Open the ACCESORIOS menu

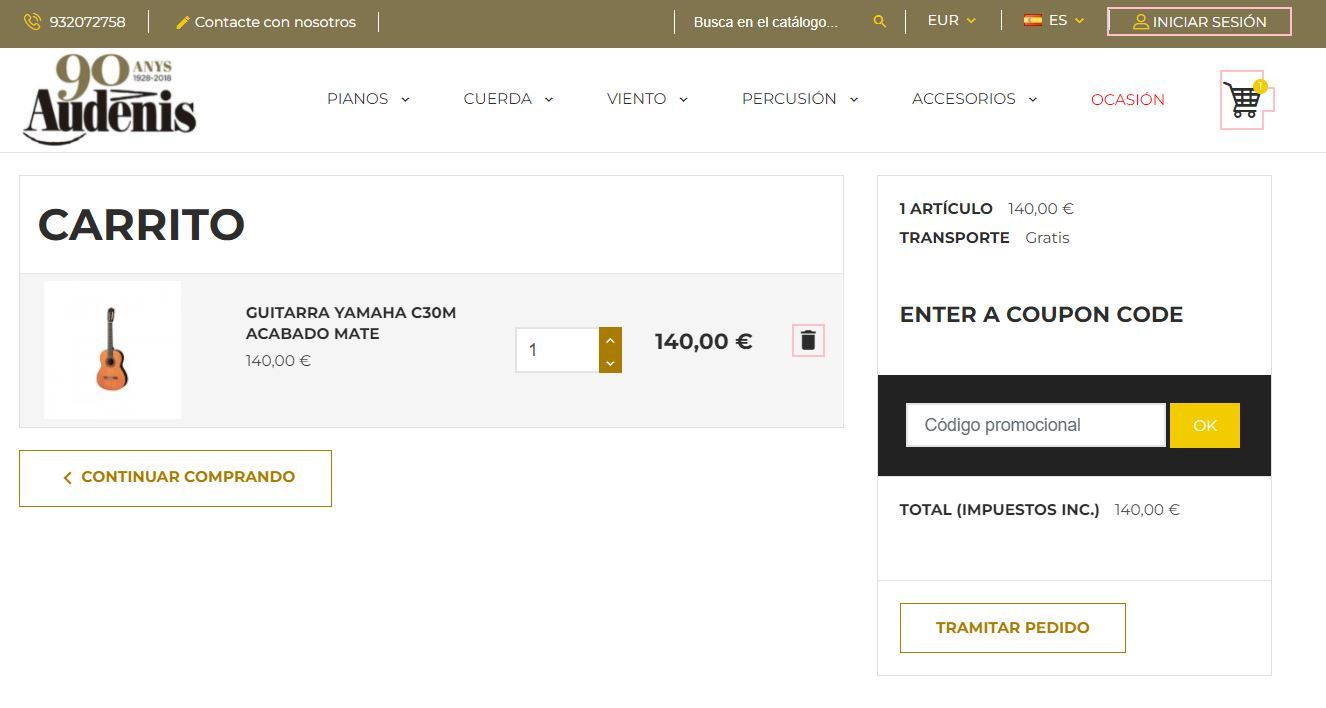pyautogui.click(x=963, y=99)
